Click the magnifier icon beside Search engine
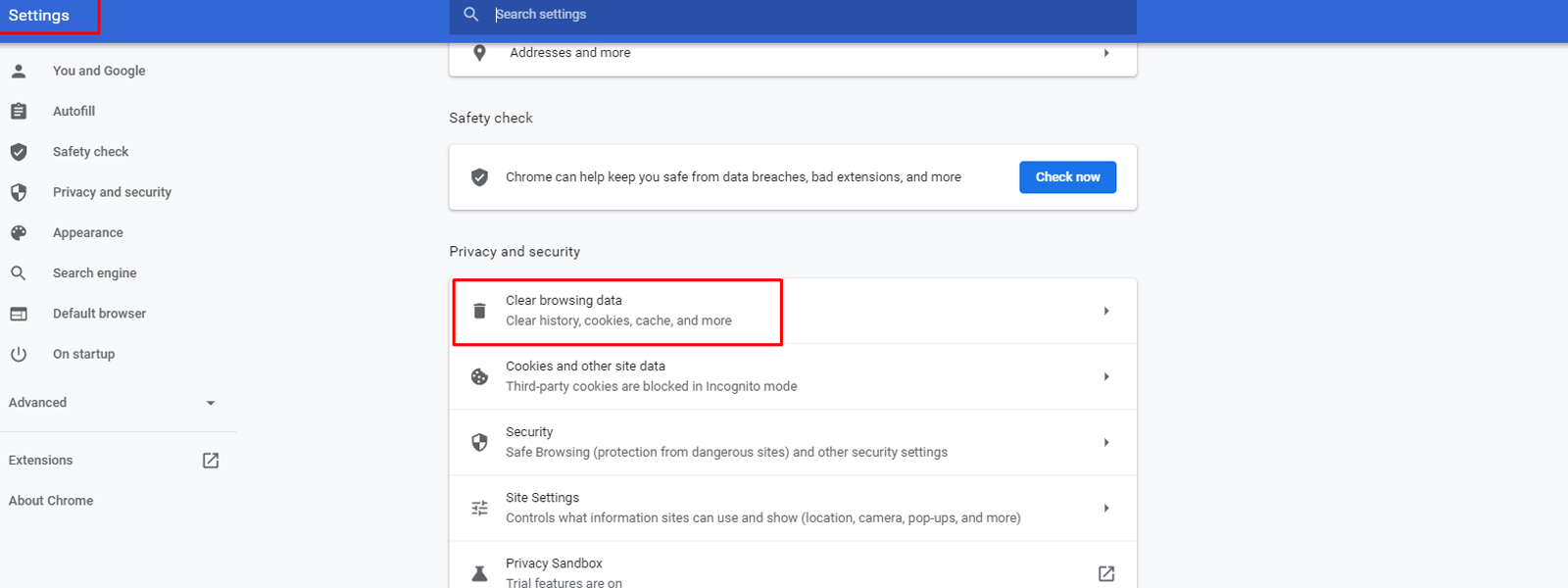This screenshot has width=1568, height=588. [19, 273]
